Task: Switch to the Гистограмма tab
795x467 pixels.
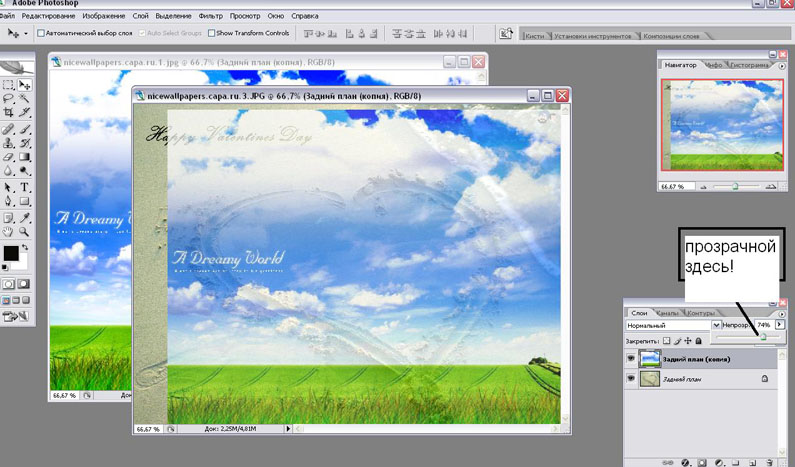Action: tap(748, 65)
